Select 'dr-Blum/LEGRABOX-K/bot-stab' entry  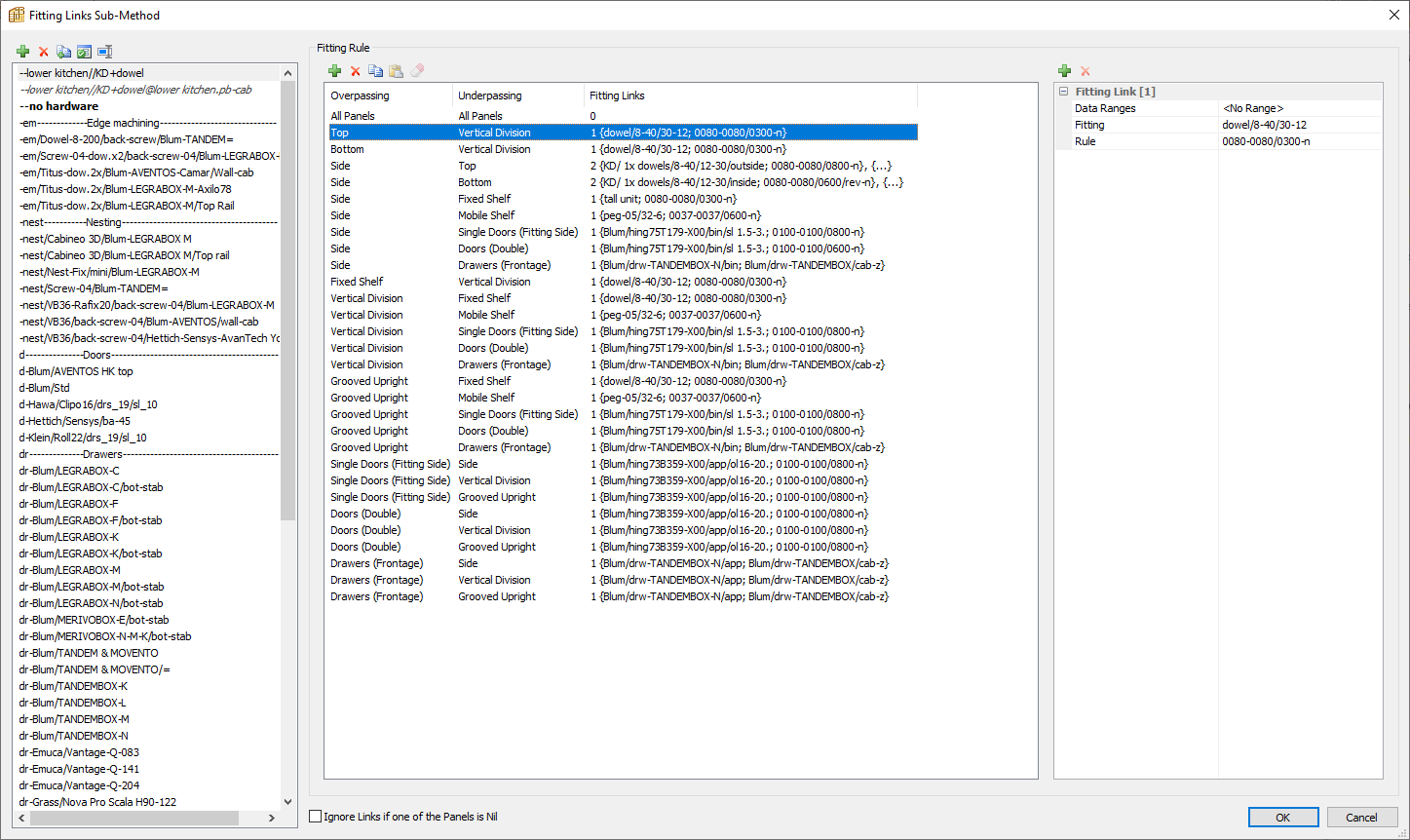148,554
